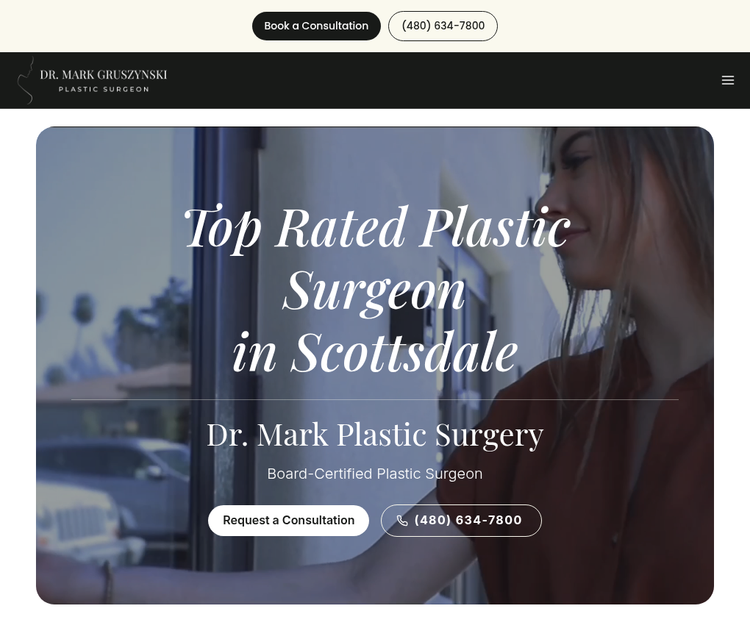The image size is (750, 628).
Task: Go home via Dr. Mark Gruszynski logo text
Action: [103, 75]
